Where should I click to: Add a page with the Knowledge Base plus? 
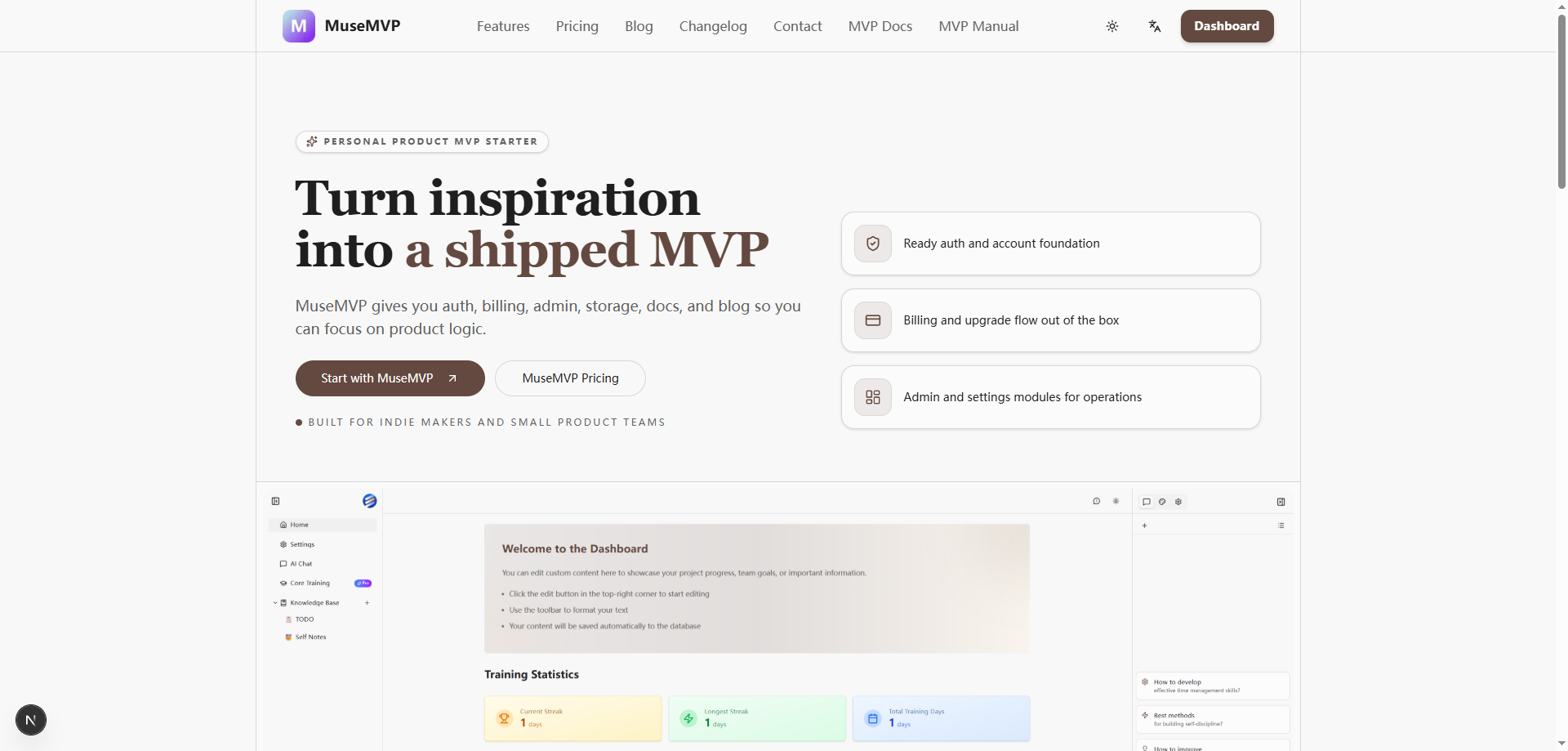point(367,602)
